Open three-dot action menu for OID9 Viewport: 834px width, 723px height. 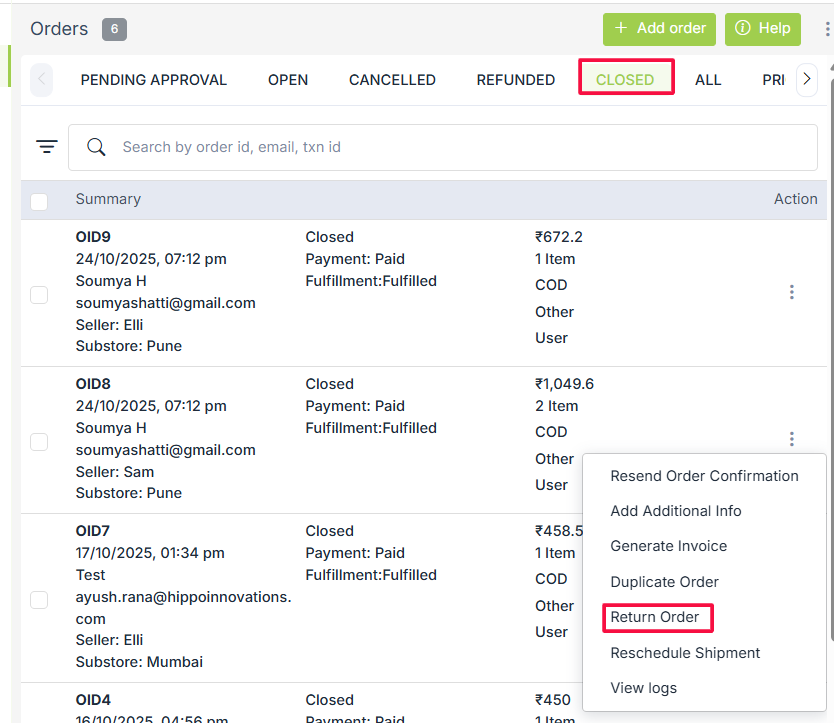pos(791,292)
